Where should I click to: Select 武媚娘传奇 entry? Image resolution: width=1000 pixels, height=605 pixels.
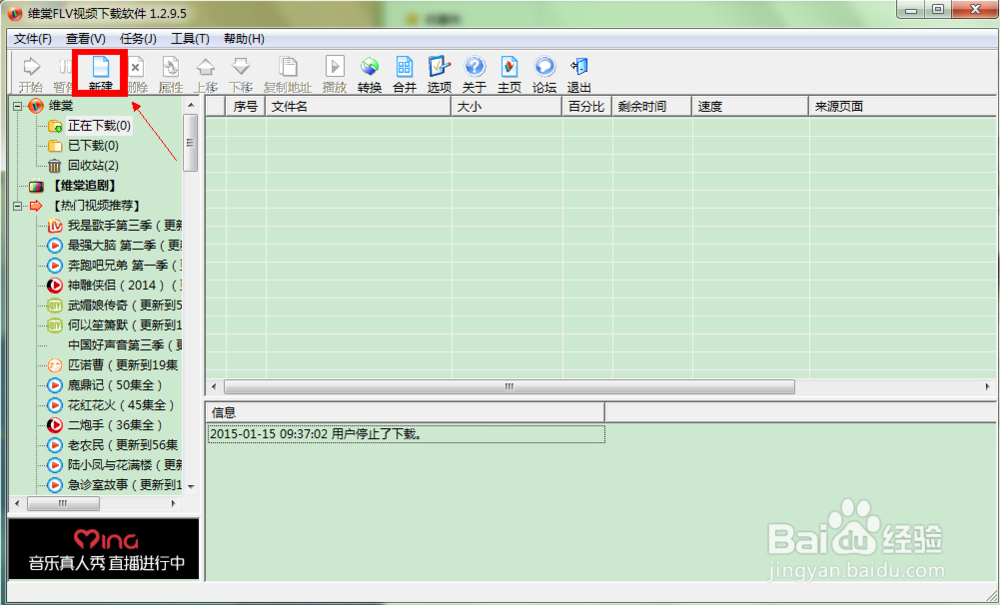point(124,305)
